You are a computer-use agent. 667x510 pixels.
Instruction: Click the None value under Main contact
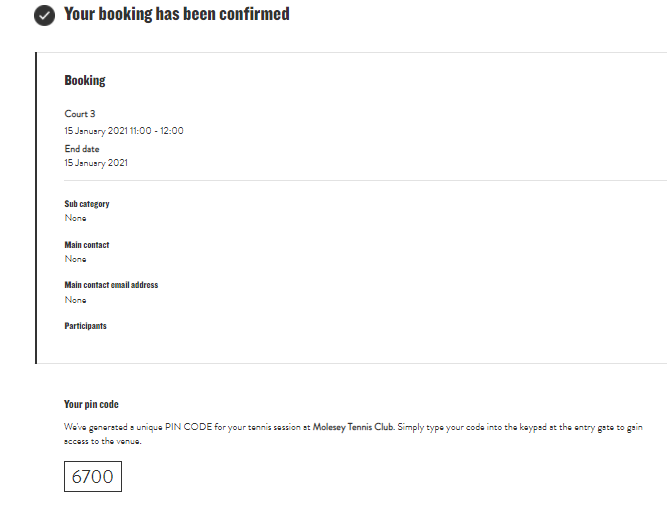pos(75,259)
